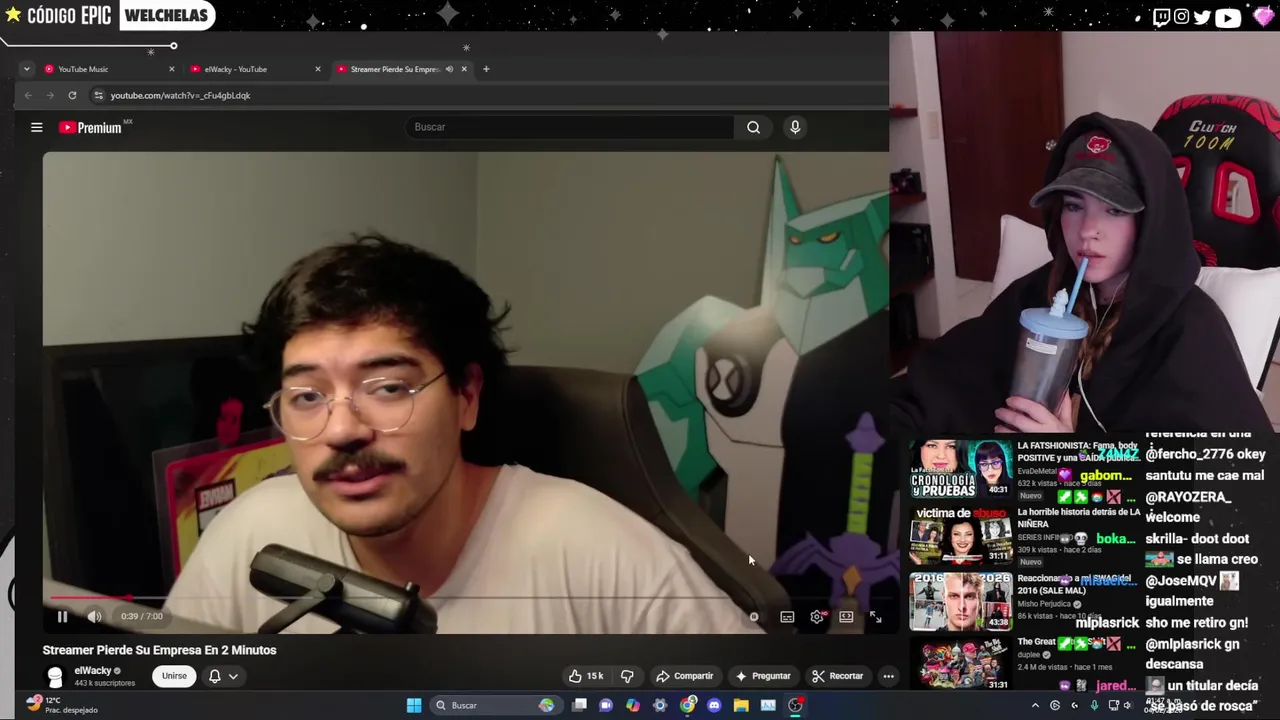The height and width of the screenshot is (720, 1280).
Task: Mute the Streamer Pierde tab audio icon
Action: pos(449,69)
